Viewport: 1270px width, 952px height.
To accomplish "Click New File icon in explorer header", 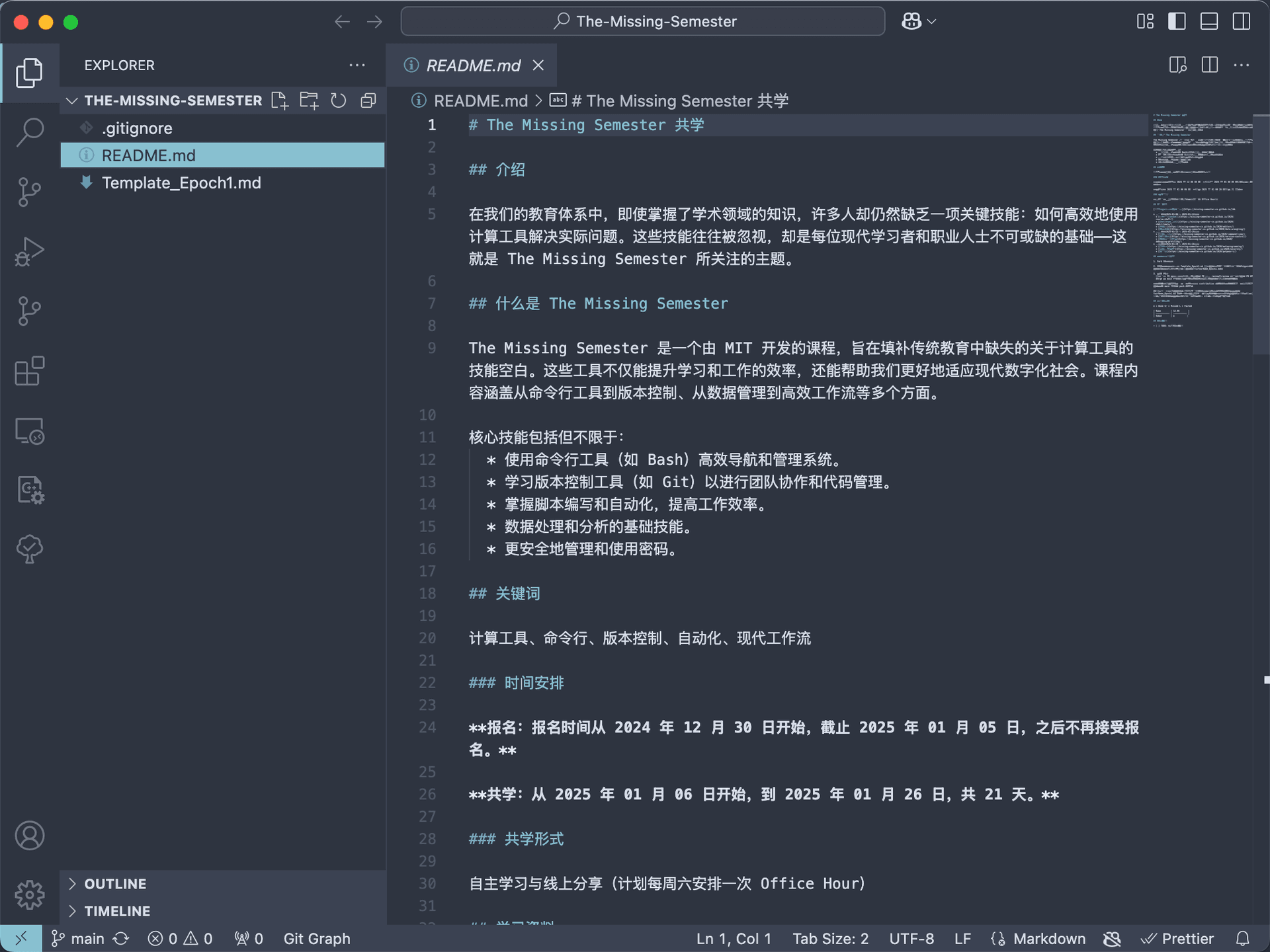I will [280, 100].
